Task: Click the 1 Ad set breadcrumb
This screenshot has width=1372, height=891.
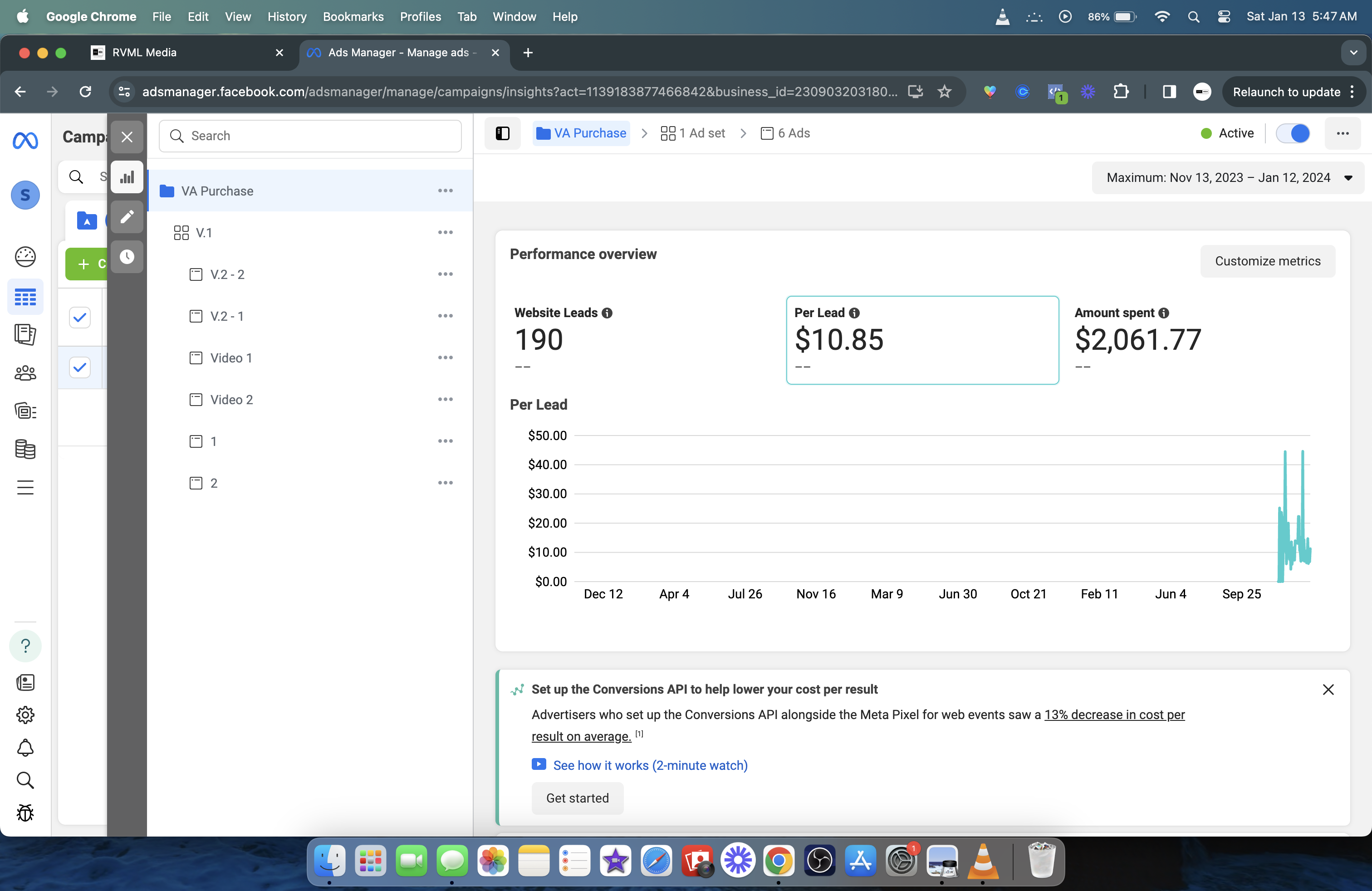Action: pyautogui.click(x=693, y=133)
